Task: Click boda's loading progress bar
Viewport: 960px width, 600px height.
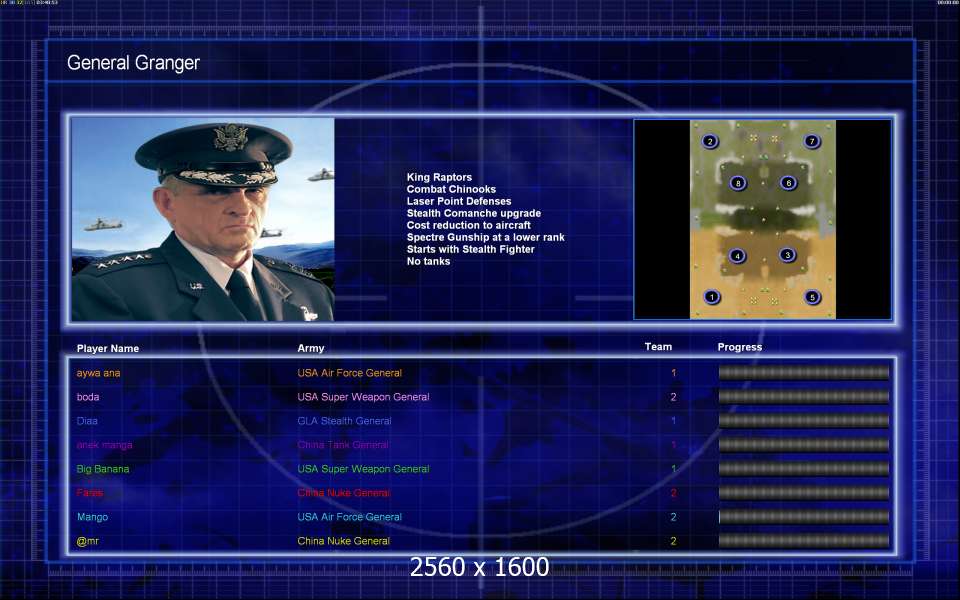Action: (x=804, y=397)
